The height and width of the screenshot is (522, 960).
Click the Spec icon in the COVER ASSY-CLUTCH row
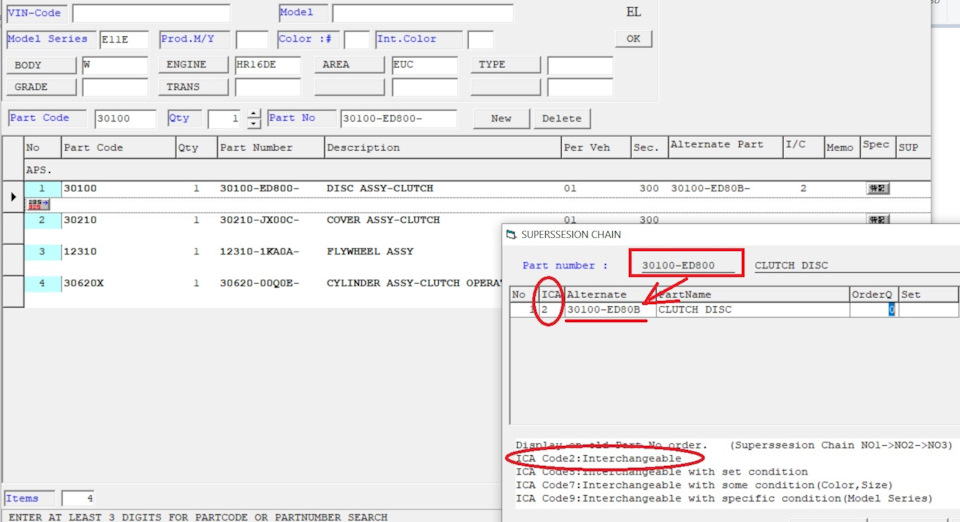(877, 220)
